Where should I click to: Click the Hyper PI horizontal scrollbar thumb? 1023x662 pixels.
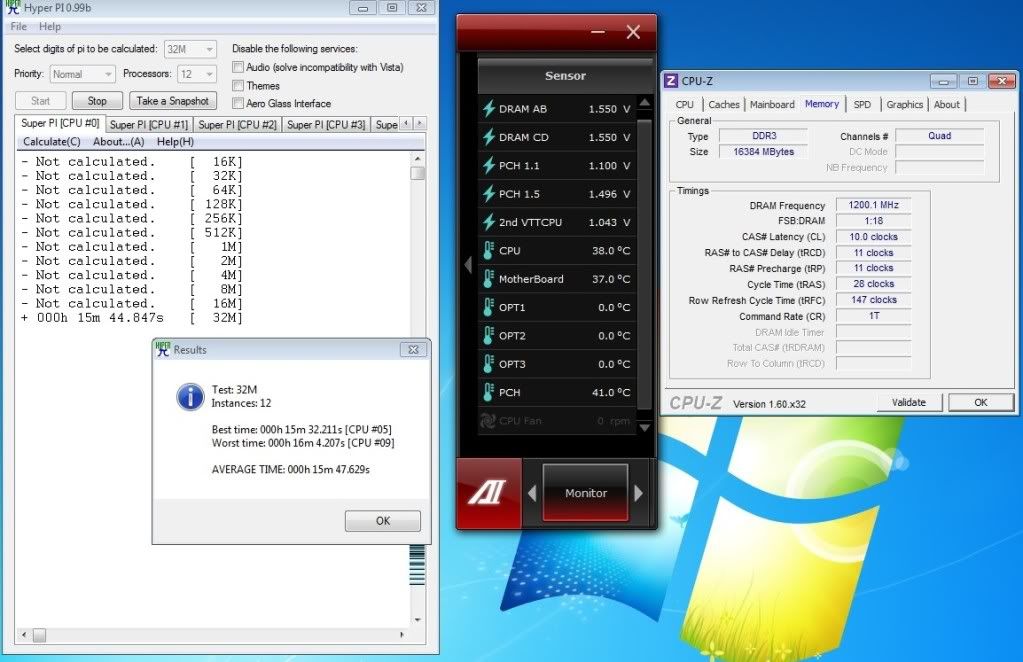pyautogui.click(x=40, y=635)
